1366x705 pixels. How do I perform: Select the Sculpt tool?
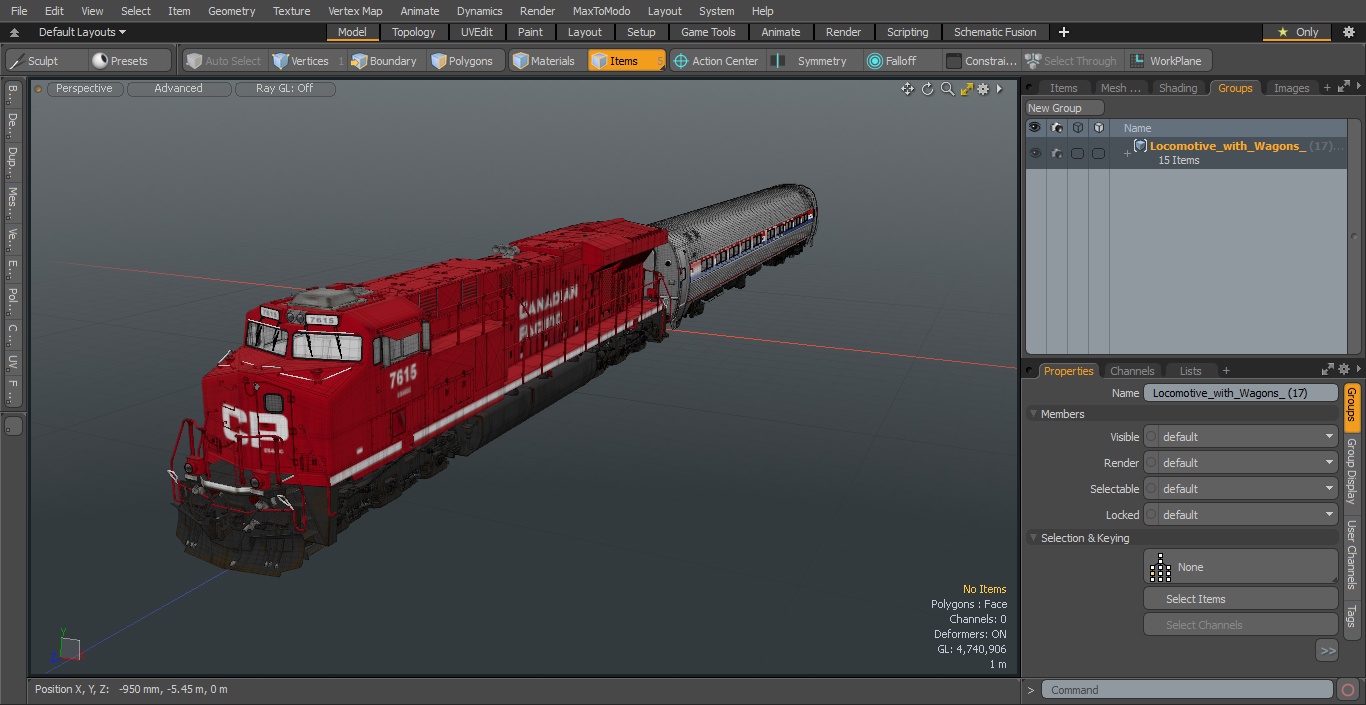point(46,61)
